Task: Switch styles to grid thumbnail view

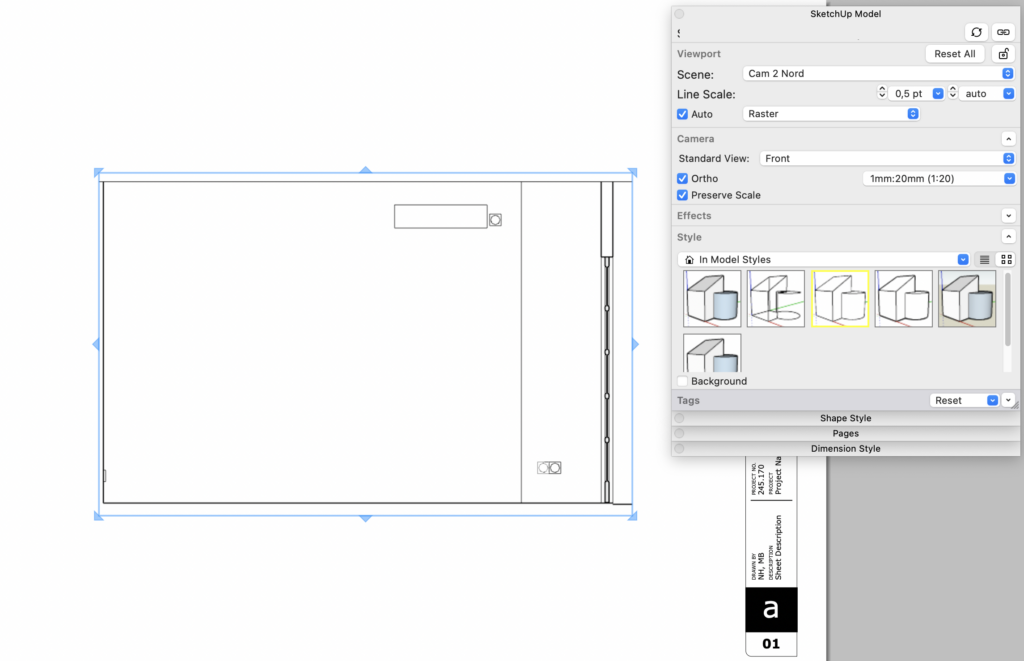Action: 1006,259
